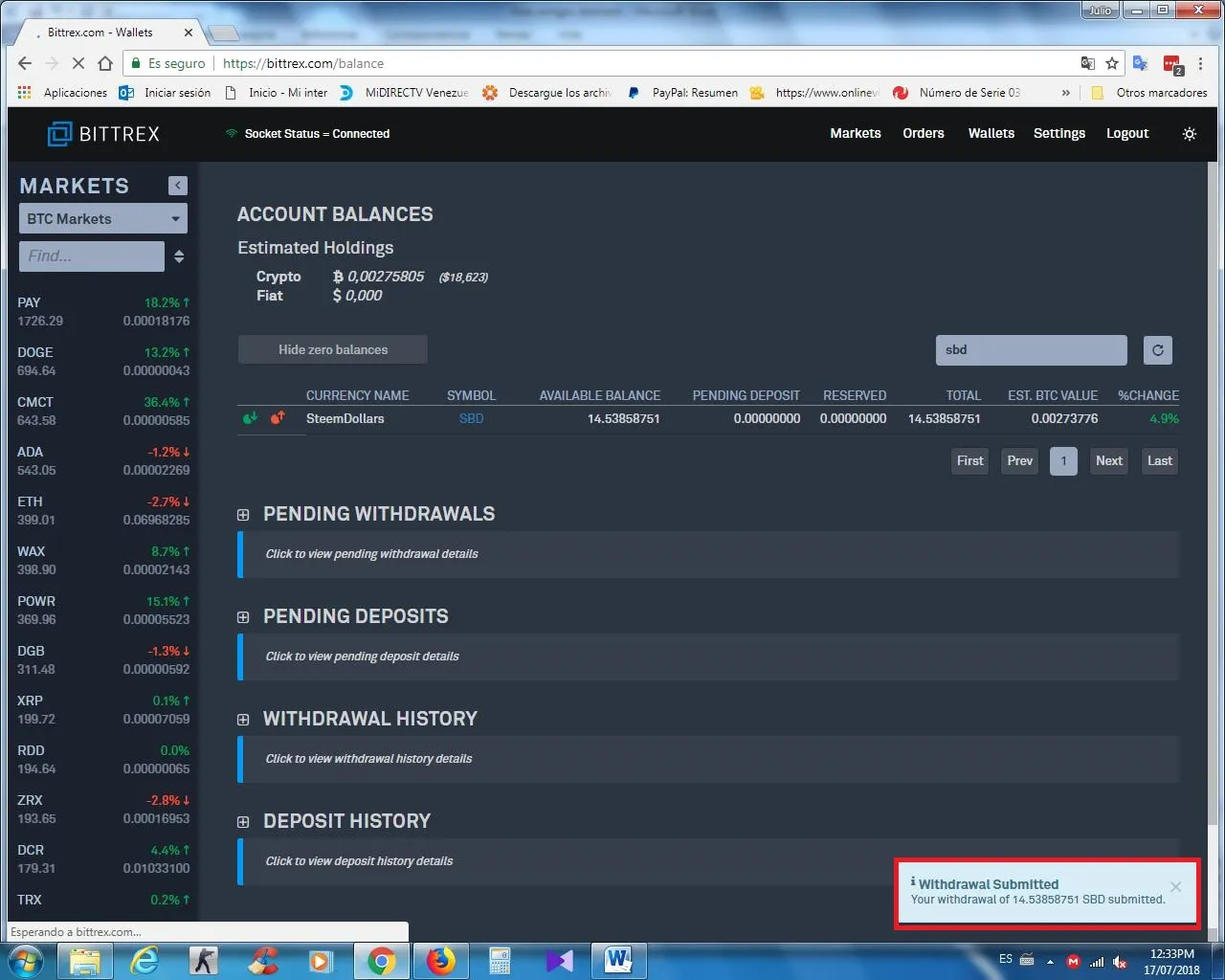Click the First pagination button
The height and width of the screenshot is (980, 1225).
[970, 461]
